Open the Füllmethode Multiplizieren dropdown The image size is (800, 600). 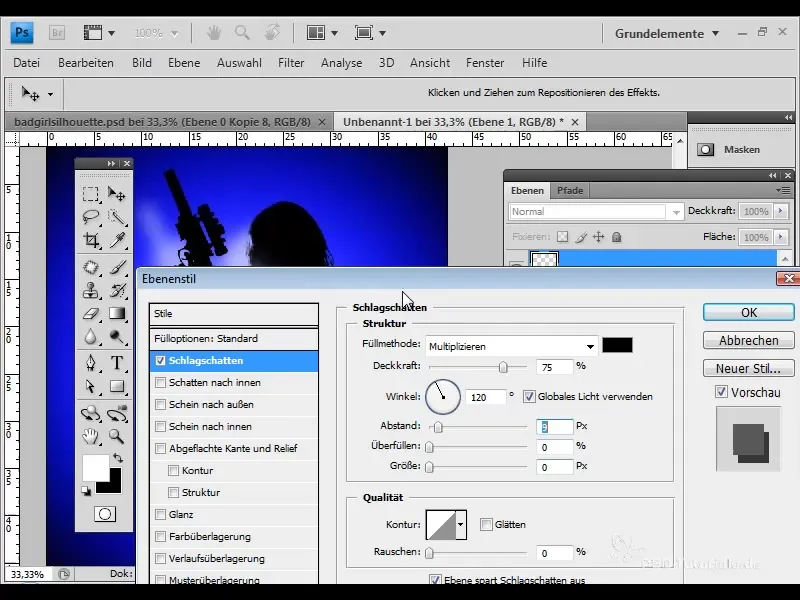pyautogui.click(x=512, y=346)
